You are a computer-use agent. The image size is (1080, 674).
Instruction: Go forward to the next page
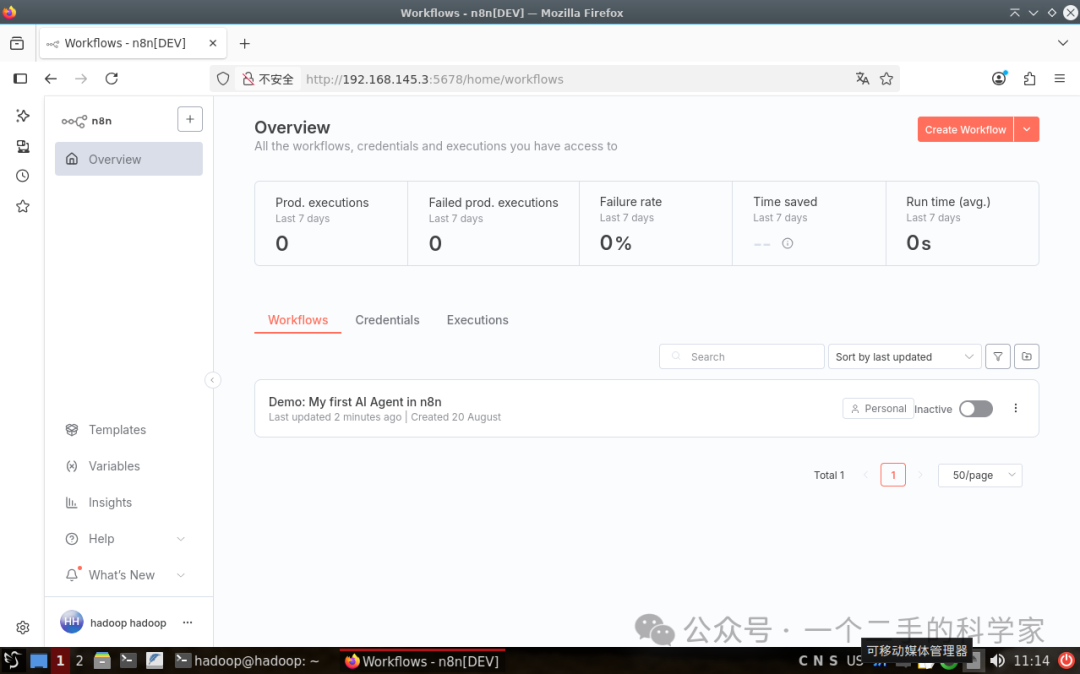coord(81,78)
